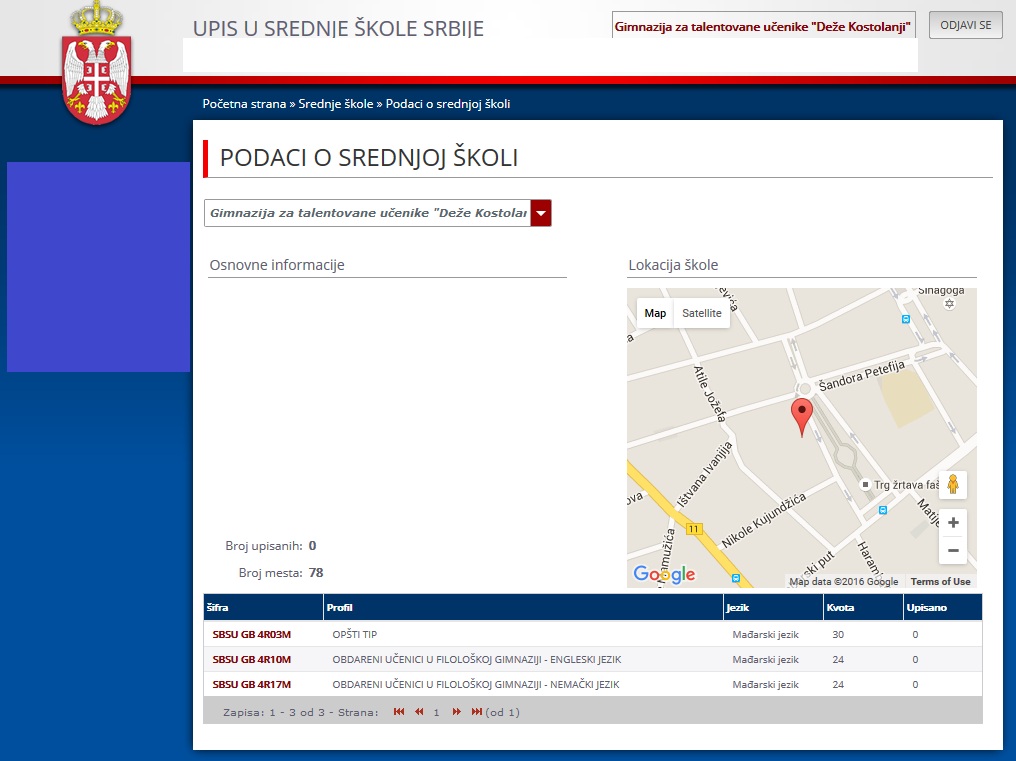Image resolution: width=1016 pixels, height=761 pixels.
Task: Go to next page of records
Action: click(x=456, y=712)
